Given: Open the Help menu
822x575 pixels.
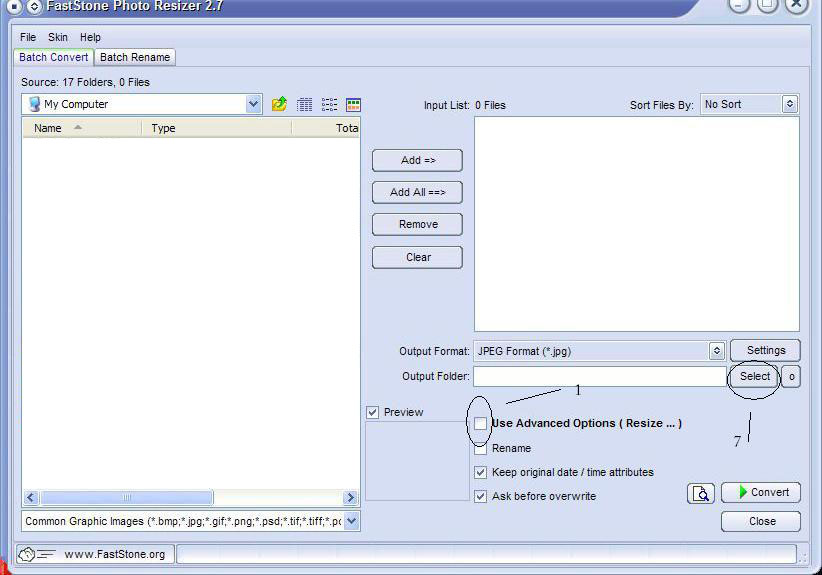Looking at the screenshot, I should point(90,37).
